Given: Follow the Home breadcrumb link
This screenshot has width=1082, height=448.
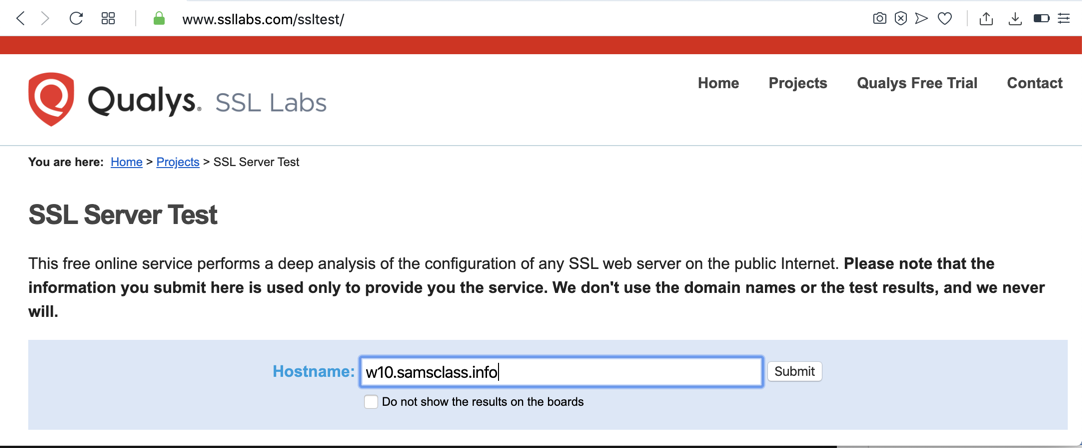Looking at the screenshot, I should tap(126, 162).
